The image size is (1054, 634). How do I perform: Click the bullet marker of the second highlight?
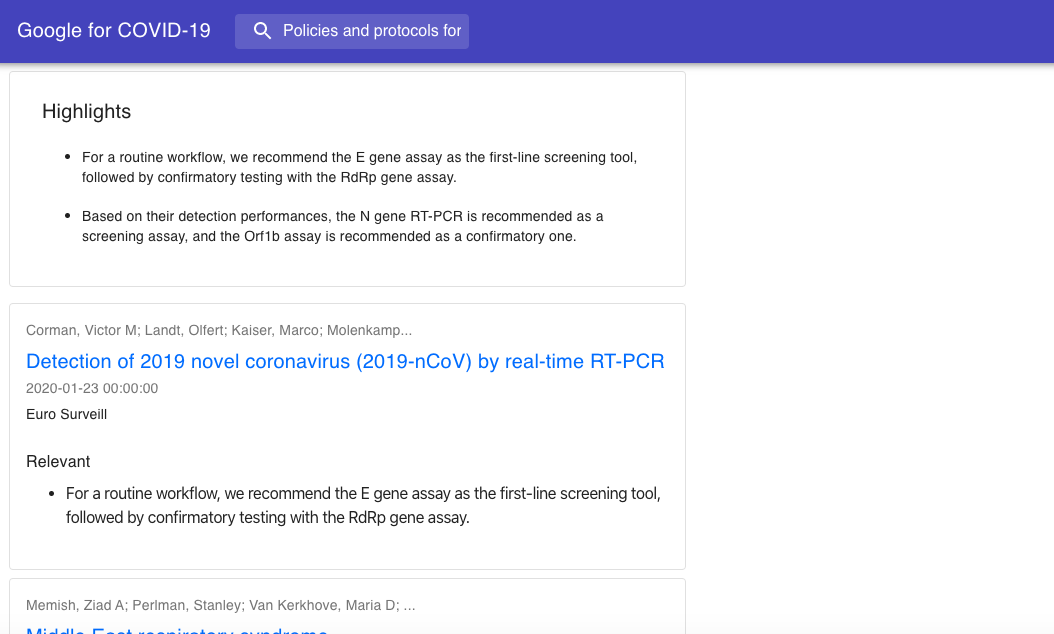(x=67, y=216)
